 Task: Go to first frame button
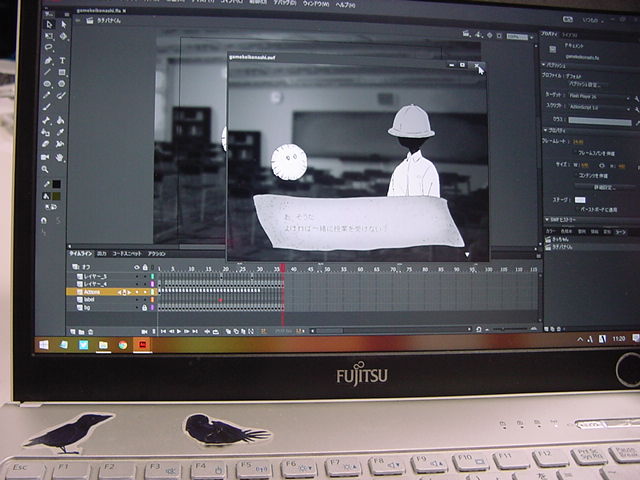(x=163, y=331)
